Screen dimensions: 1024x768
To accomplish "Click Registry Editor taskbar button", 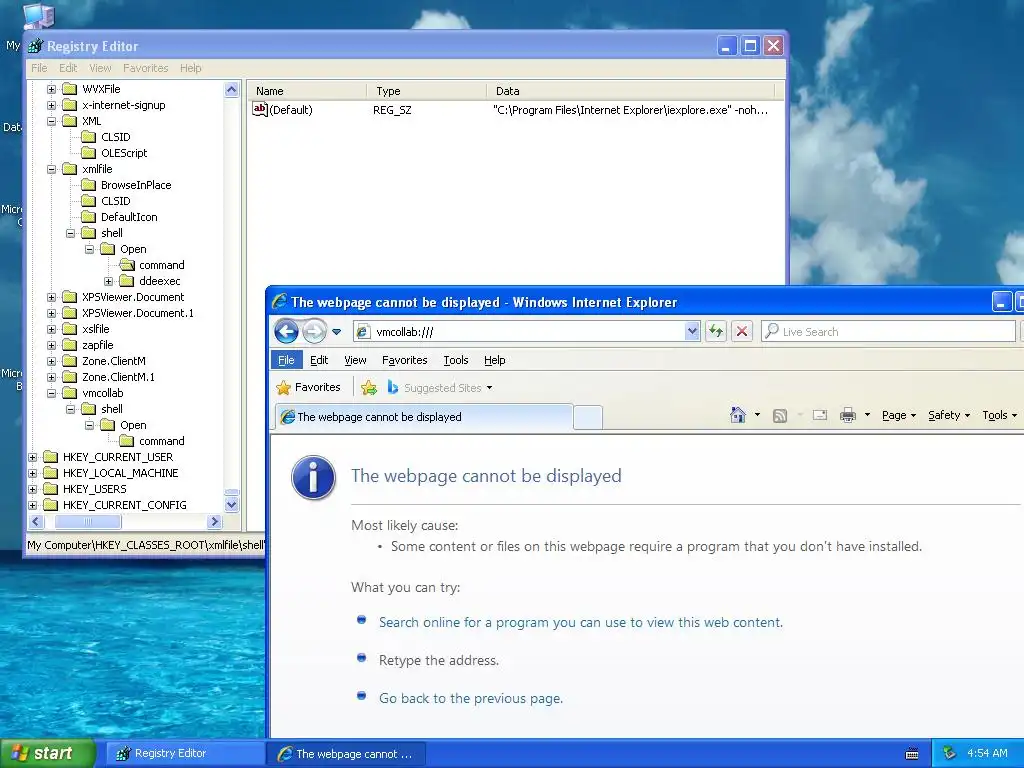I will tap(186, 754).
